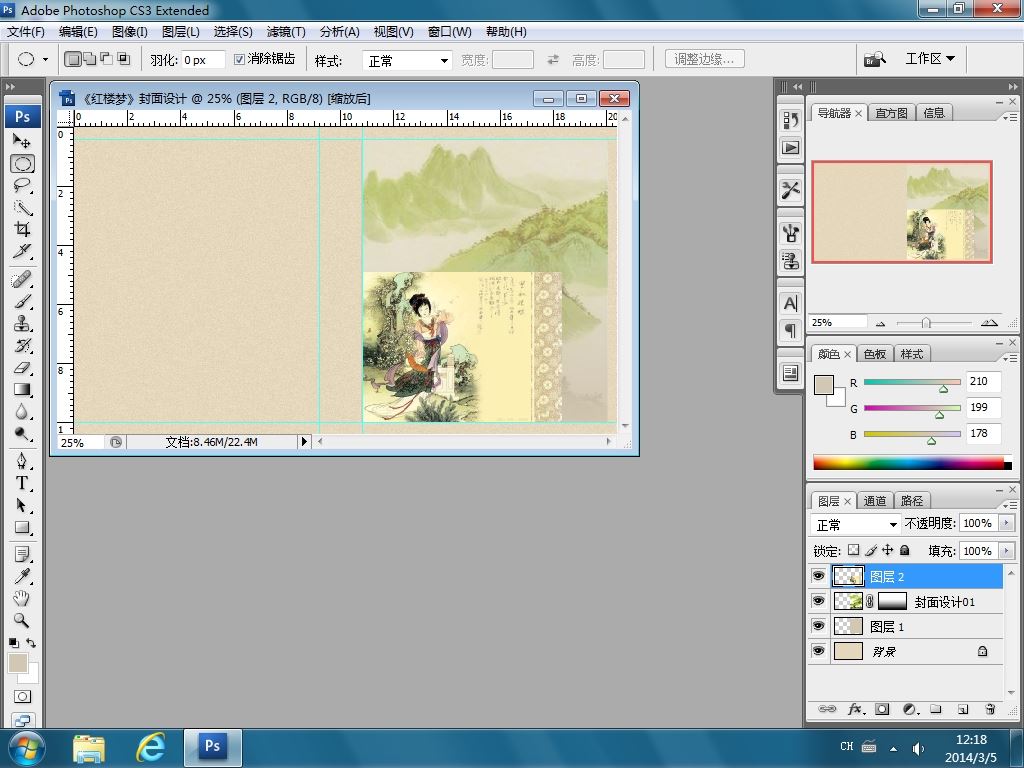1024x768 pixels.
Task: Open the 填充 fill slider arrow
Action: pyautogui.click(x=1006, y=551)
